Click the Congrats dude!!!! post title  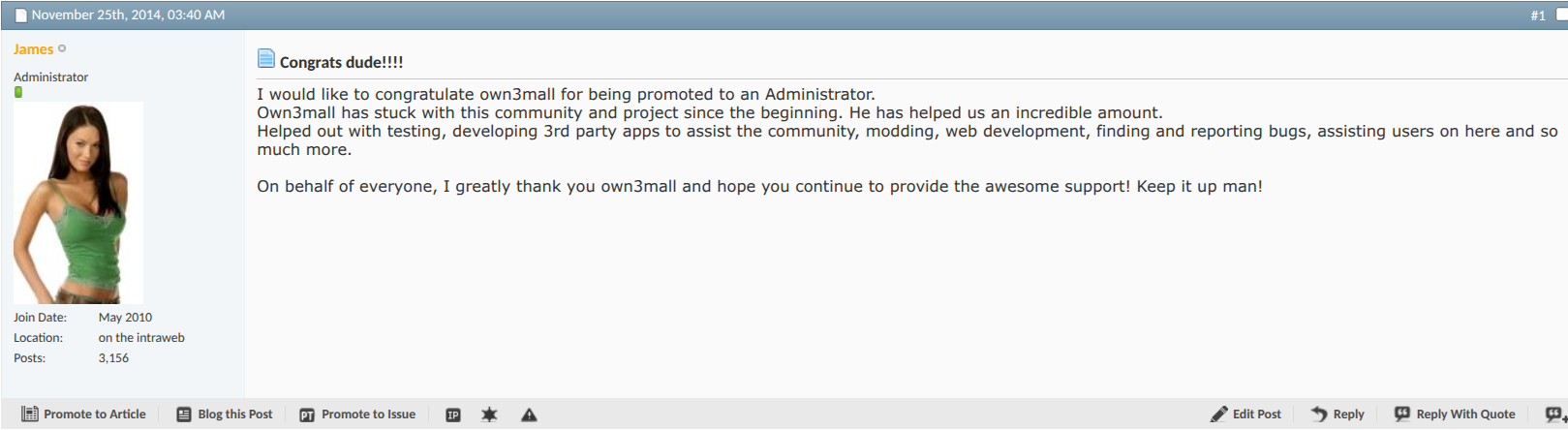(341, 62)
